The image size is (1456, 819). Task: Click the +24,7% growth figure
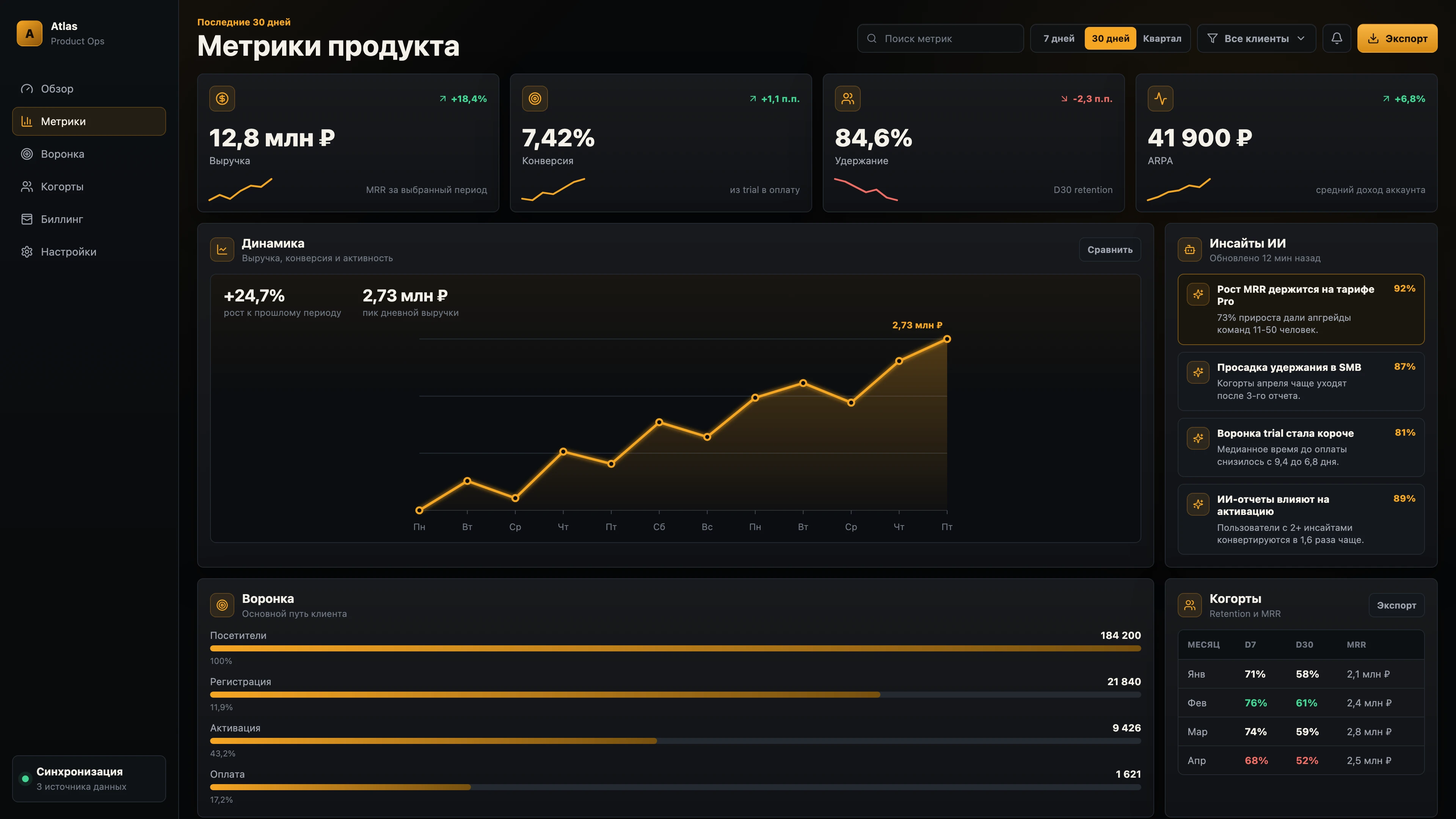tap(254, 296)
